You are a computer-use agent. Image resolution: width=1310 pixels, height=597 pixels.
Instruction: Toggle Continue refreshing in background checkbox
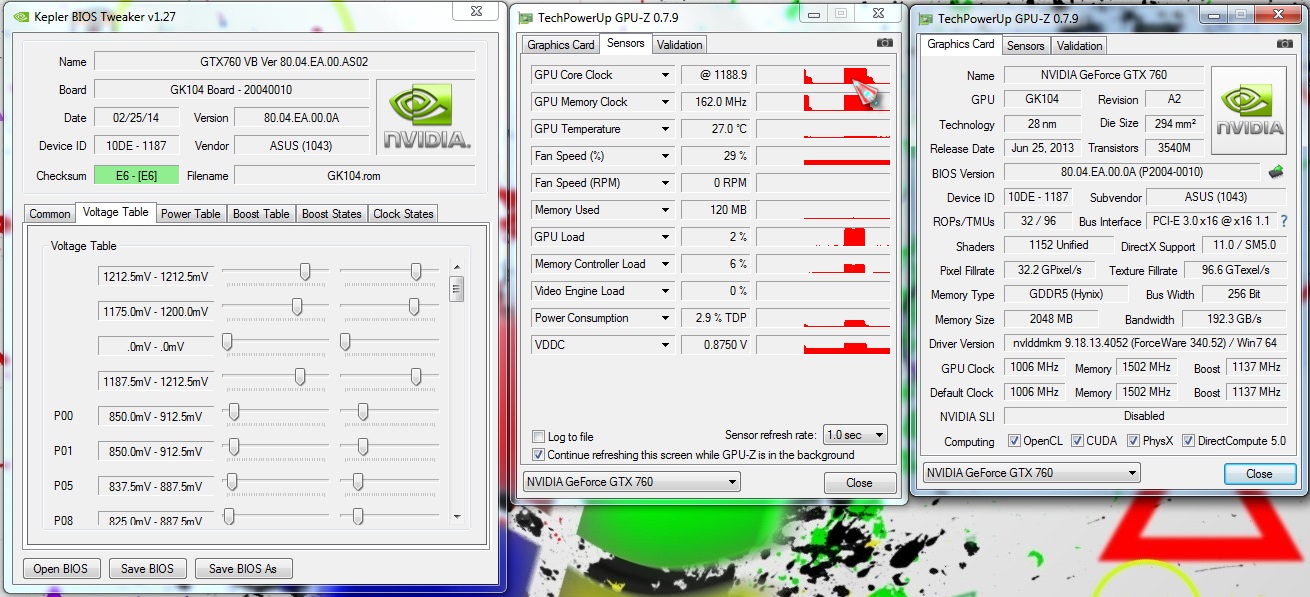[539, 454]
